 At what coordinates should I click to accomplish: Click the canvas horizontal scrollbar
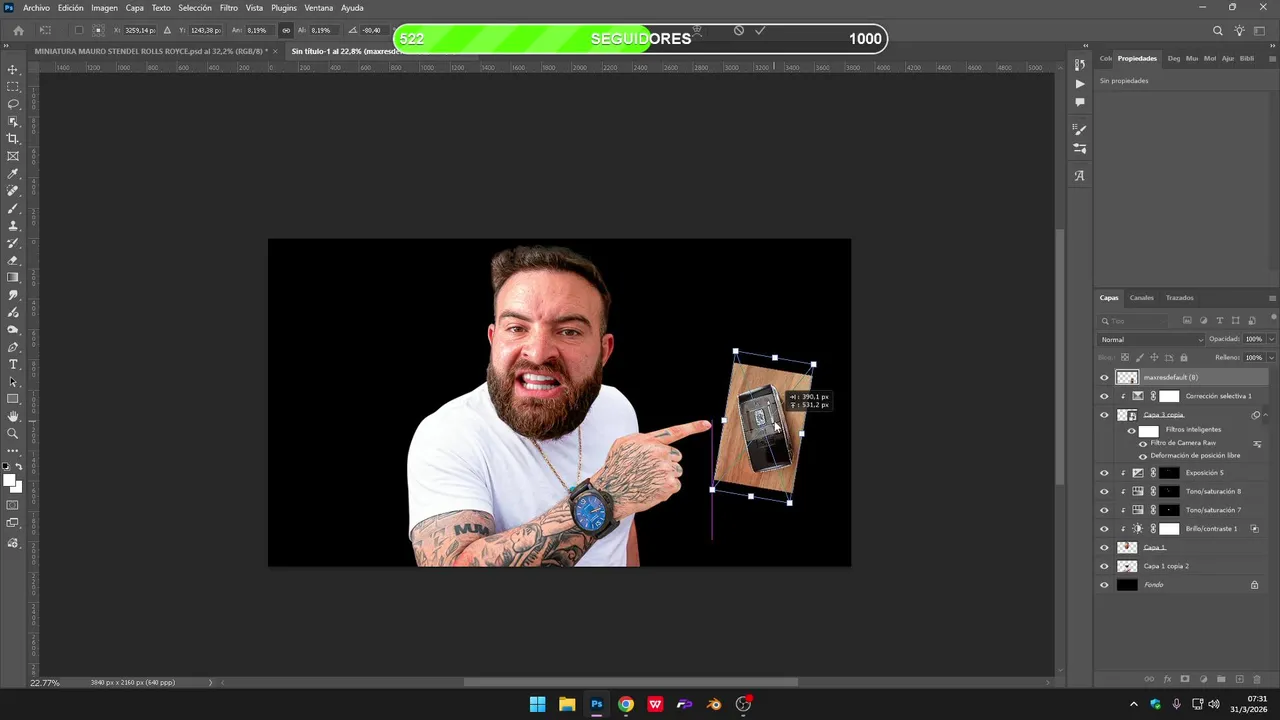630,683
